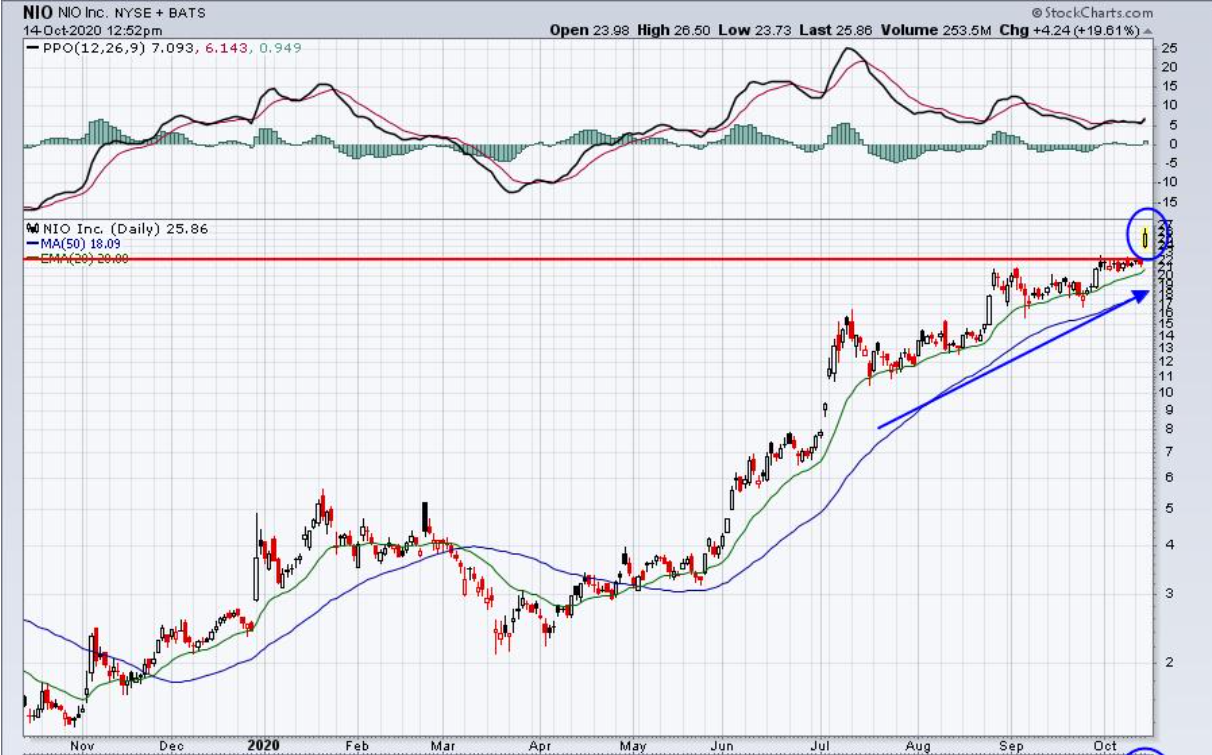The image size is (1212, 755).
Task: Click 16 on the price axis
Action: coord(1167,312)
